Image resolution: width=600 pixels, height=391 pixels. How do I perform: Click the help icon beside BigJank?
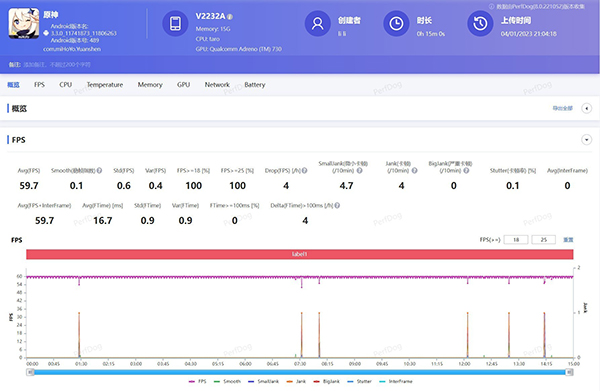466,171
